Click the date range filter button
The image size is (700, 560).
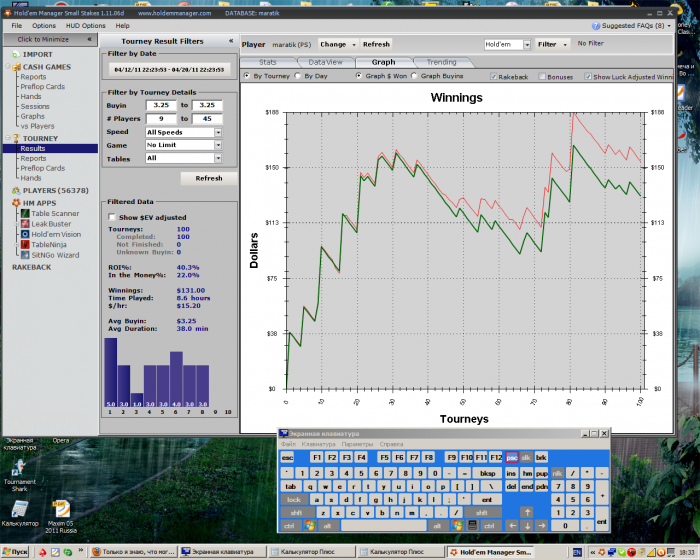click(x=169, y=70)
